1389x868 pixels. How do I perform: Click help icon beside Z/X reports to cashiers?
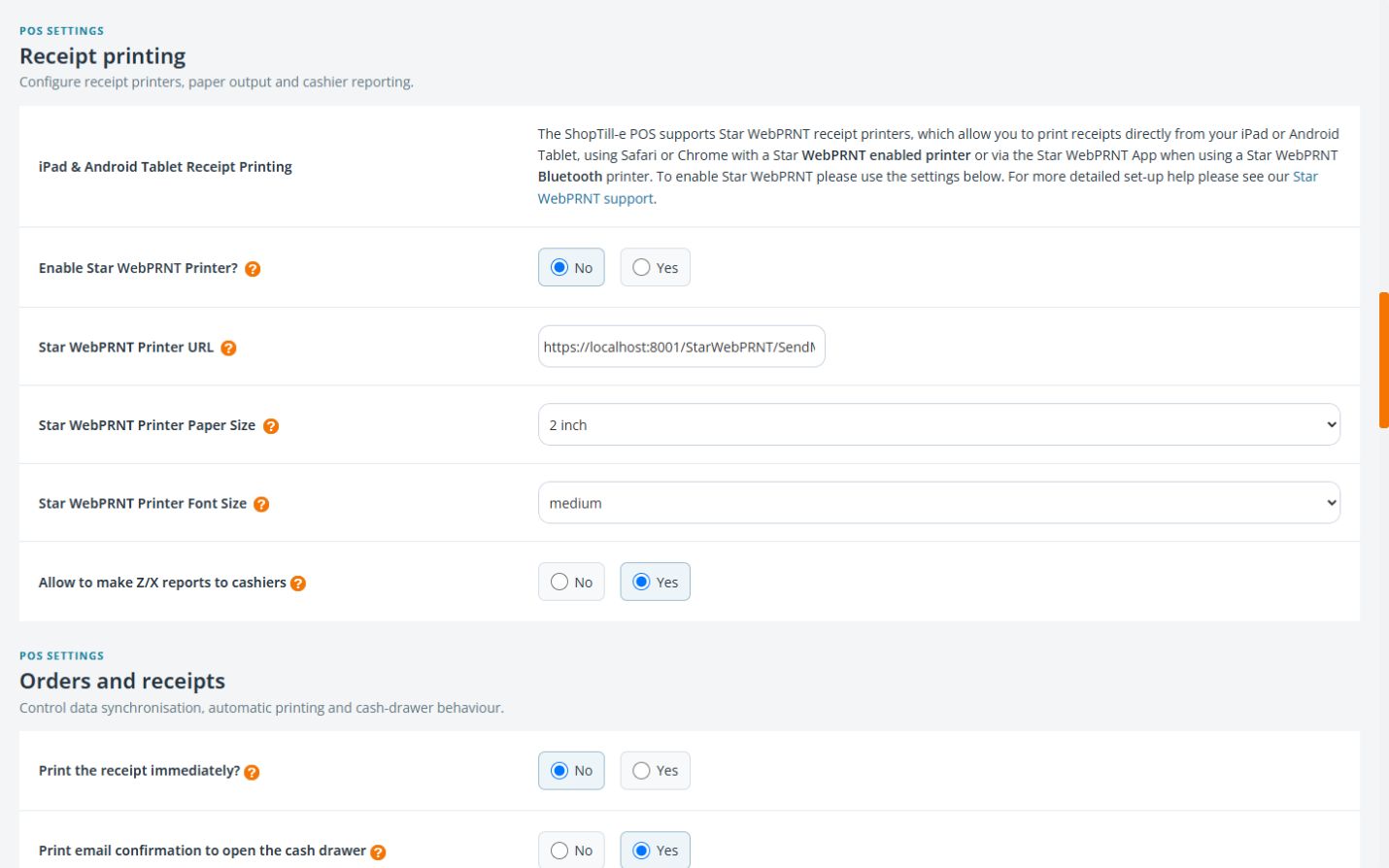coord(298,584)
